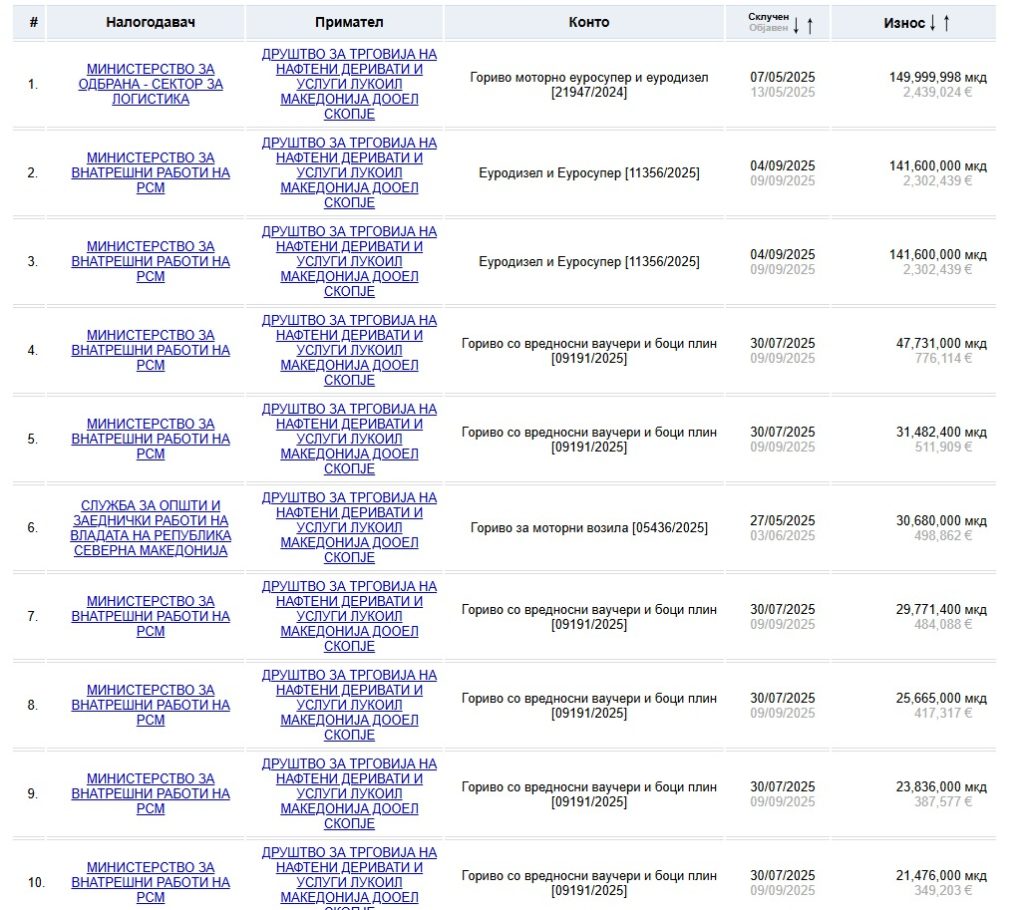Open taxpayer link in row 7
This screenshot has width=1024, height=910.
pyautogui.click(x=150, y=616)
